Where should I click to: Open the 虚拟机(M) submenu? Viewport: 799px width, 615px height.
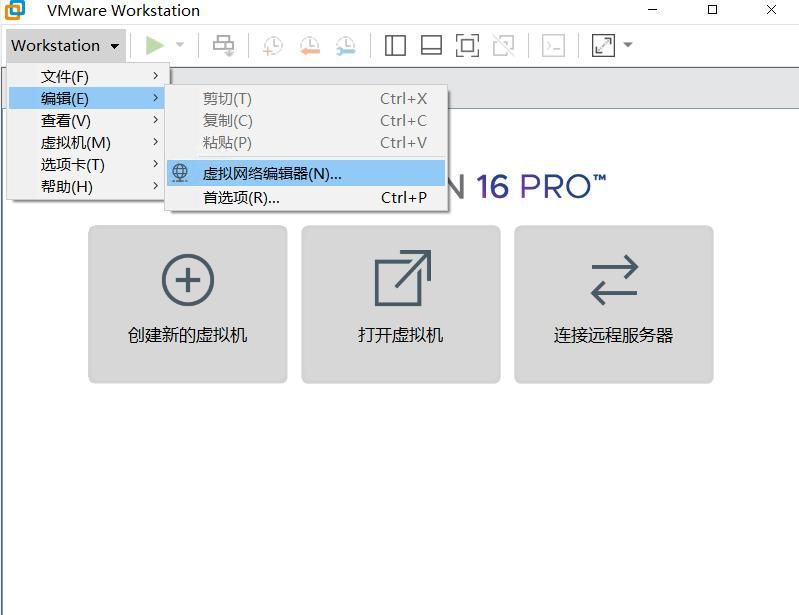[86, 142]
